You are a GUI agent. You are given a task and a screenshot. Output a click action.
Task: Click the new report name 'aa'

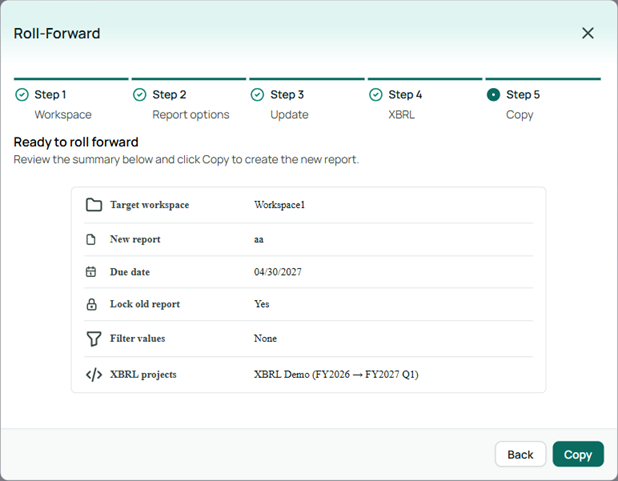click(x=259, y=239)
